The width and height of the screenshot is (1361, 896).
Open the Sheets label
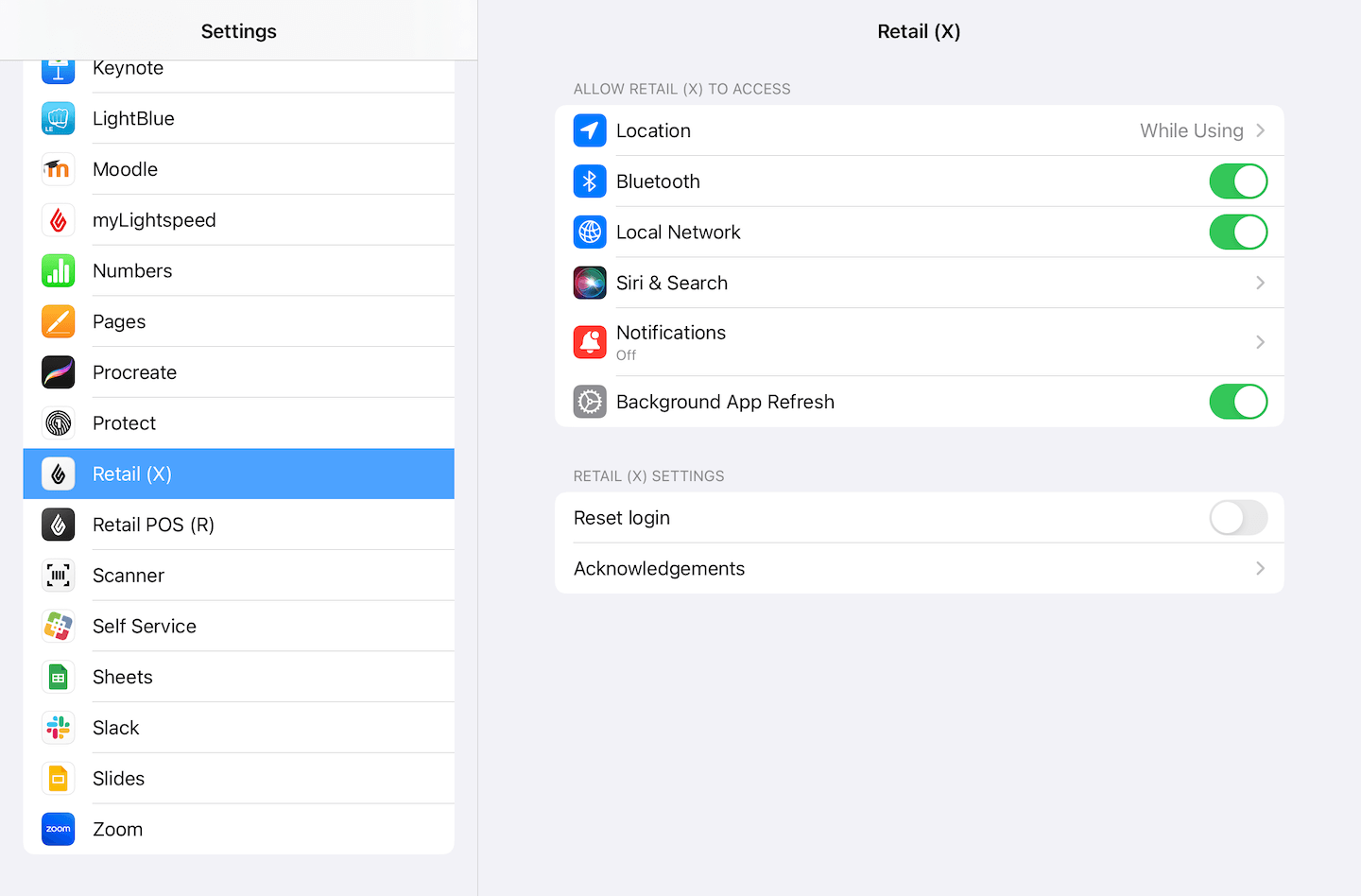click(x=123, y=677)
